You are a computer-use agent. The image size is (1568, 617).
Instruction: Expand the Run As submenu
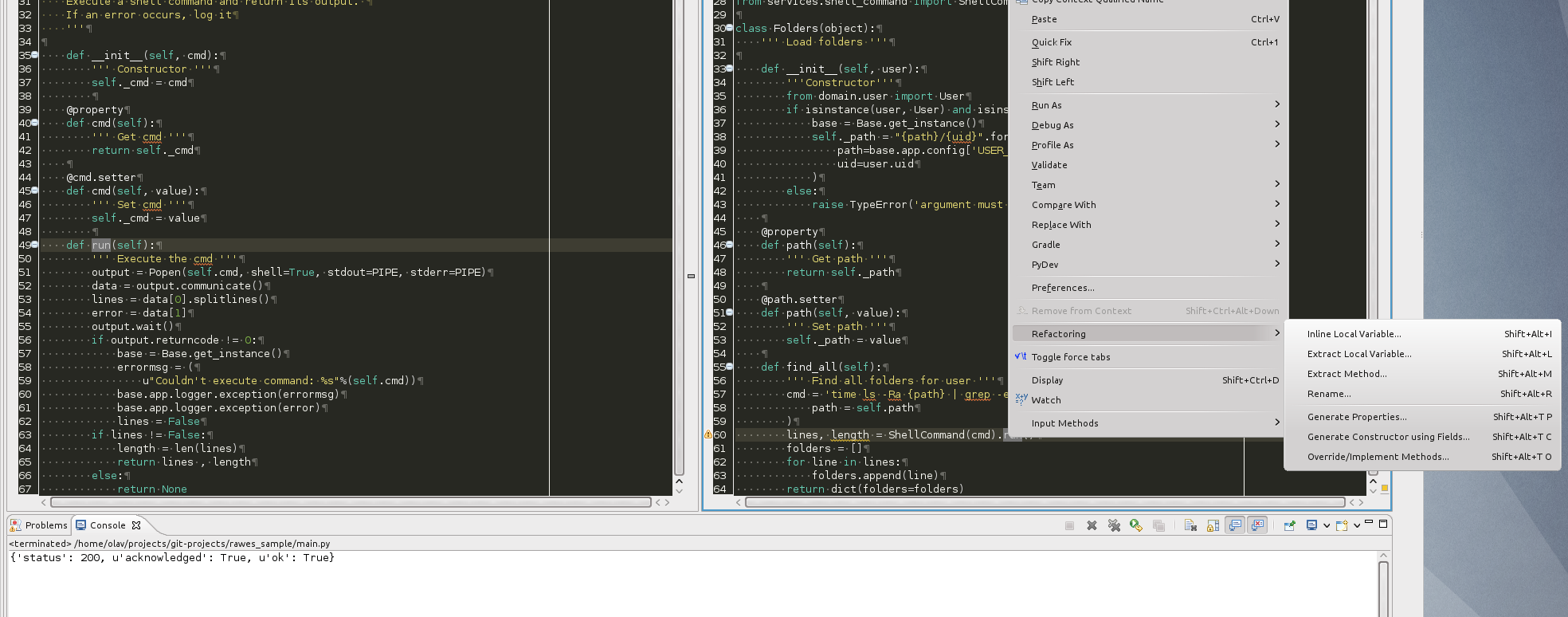(x=1148, y=105)
